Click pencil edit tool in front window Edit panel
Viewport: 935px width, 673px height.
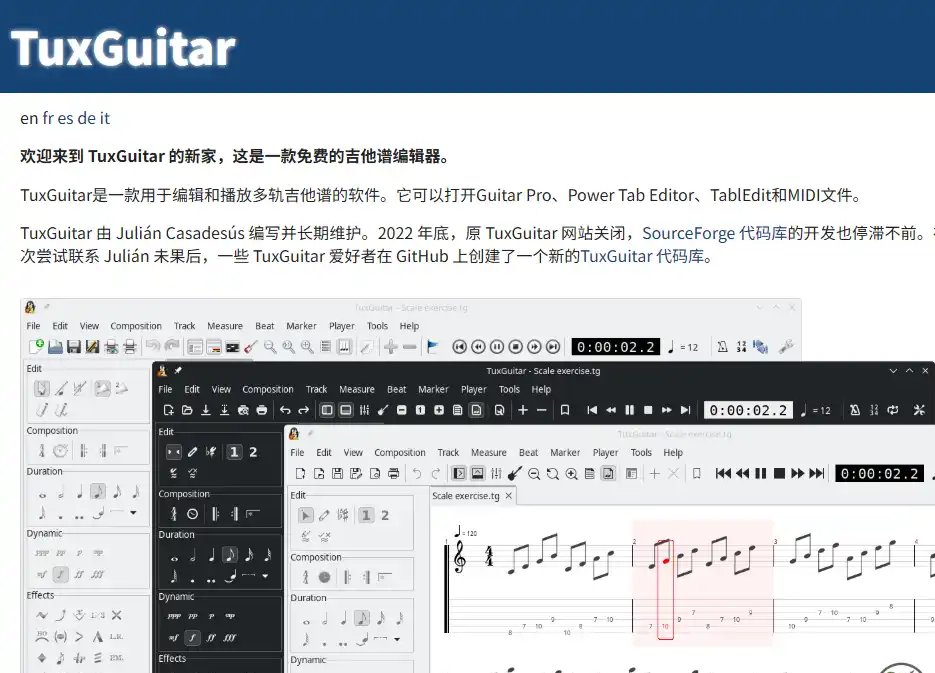point(324,515)
